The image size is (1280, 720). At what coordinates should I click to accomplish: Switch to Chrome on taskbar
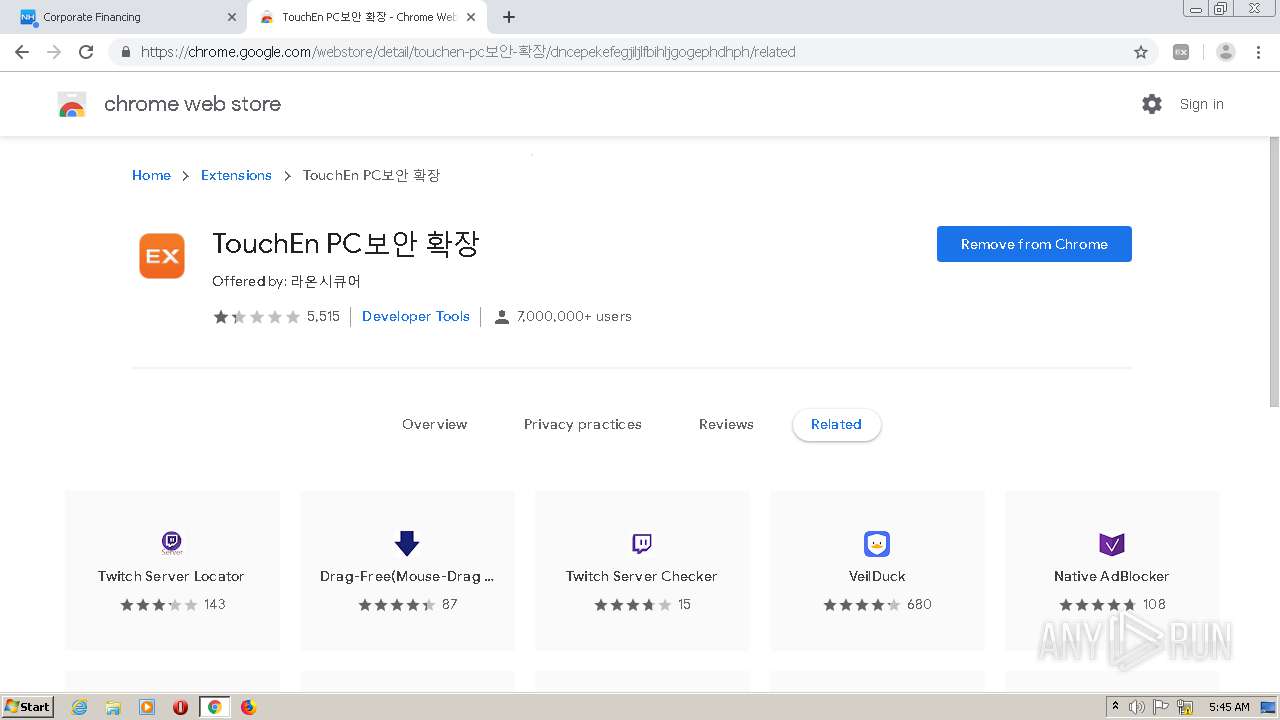pos(214,707)
